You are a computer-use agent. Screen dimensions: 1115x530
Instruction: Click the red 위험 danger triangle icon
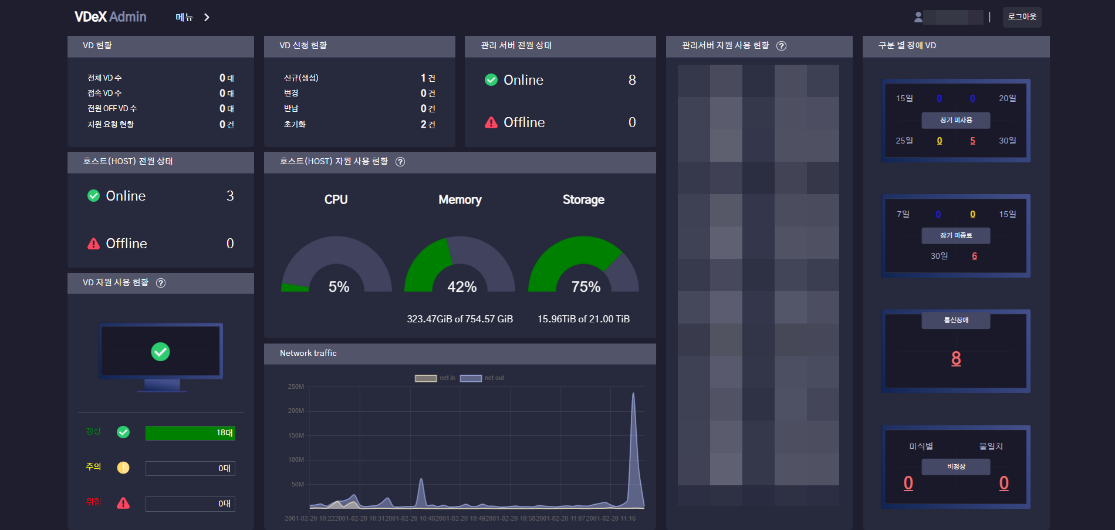pos(123,503)
